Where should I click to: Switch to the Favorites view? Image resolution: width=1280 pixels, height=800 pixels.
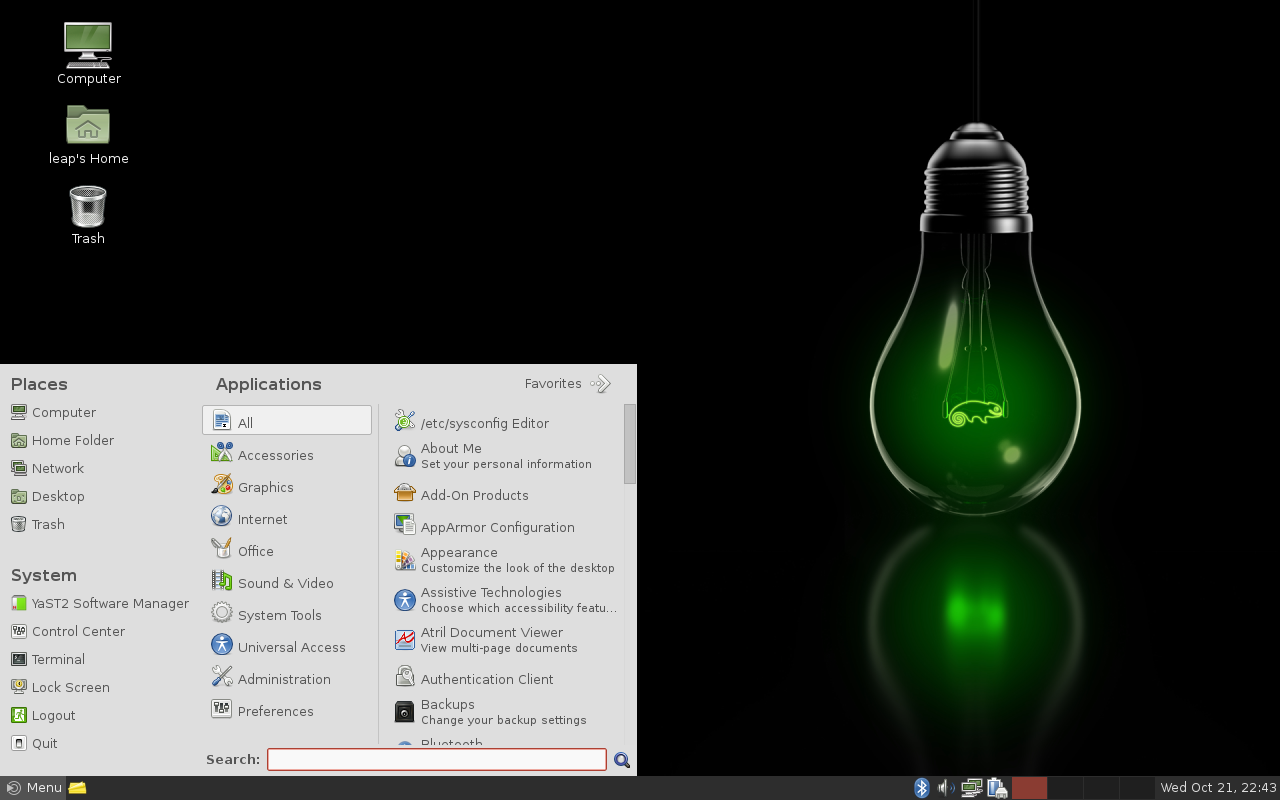coord(567,384)
